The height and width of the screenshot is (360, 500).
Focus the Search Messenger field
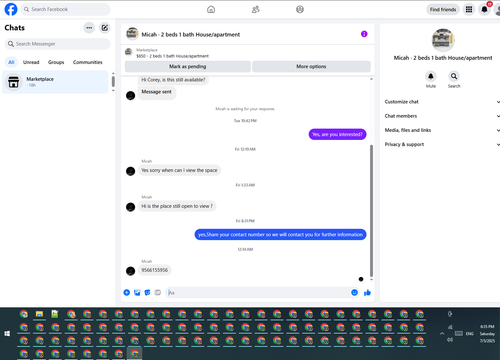57,44
